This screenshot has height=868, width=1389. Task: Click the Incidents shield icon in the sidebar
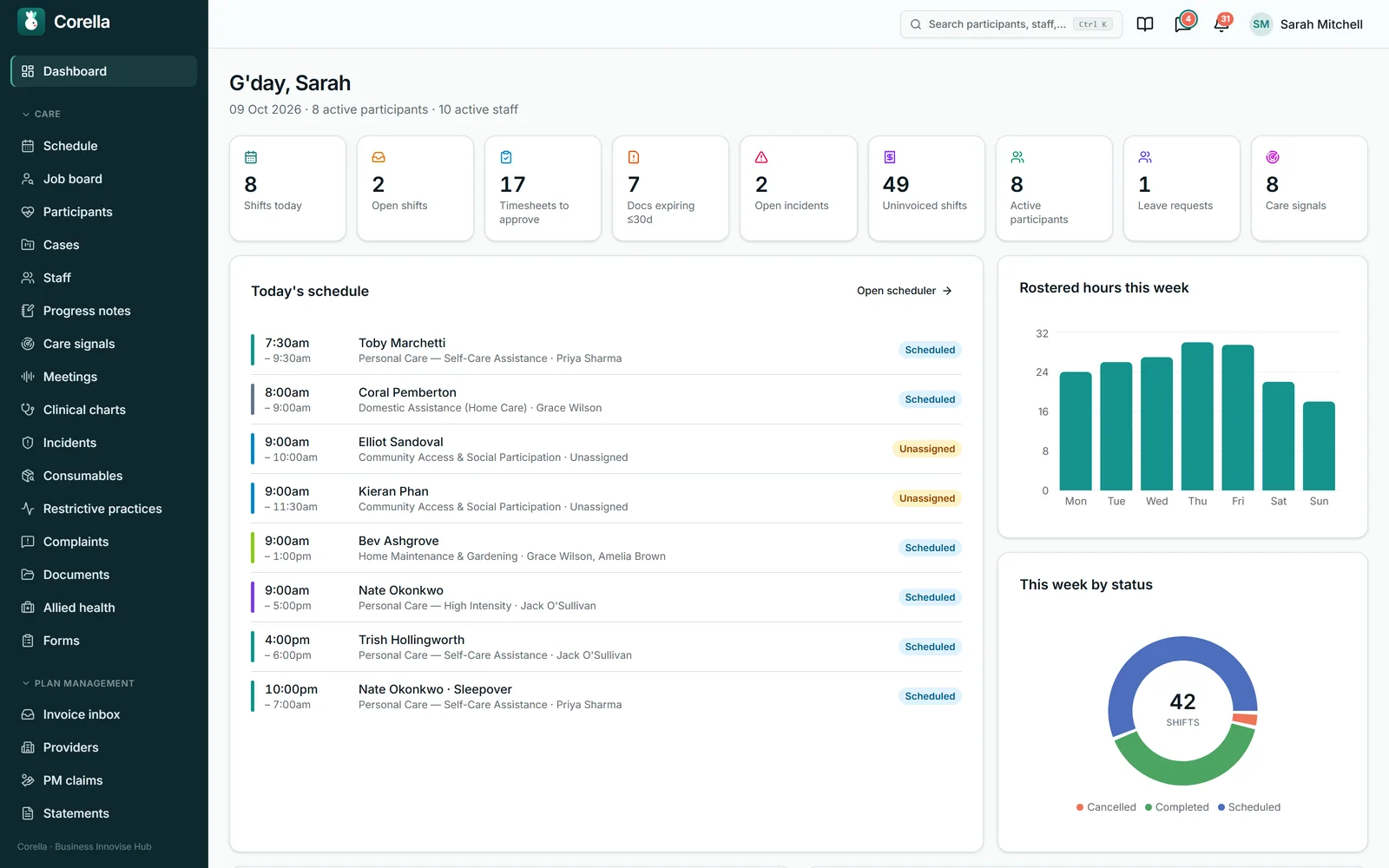tap(28, 443)
